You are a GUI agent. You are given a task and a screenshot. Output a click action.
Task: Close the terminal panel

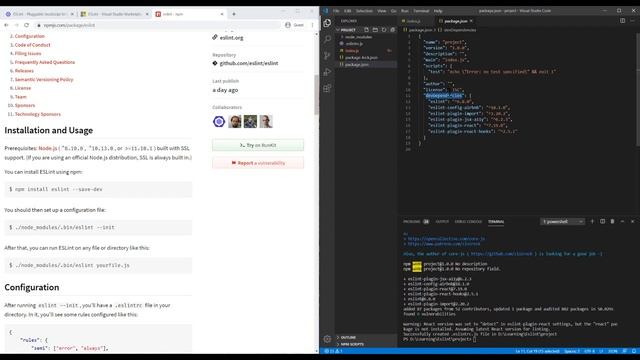coord(633,221)
